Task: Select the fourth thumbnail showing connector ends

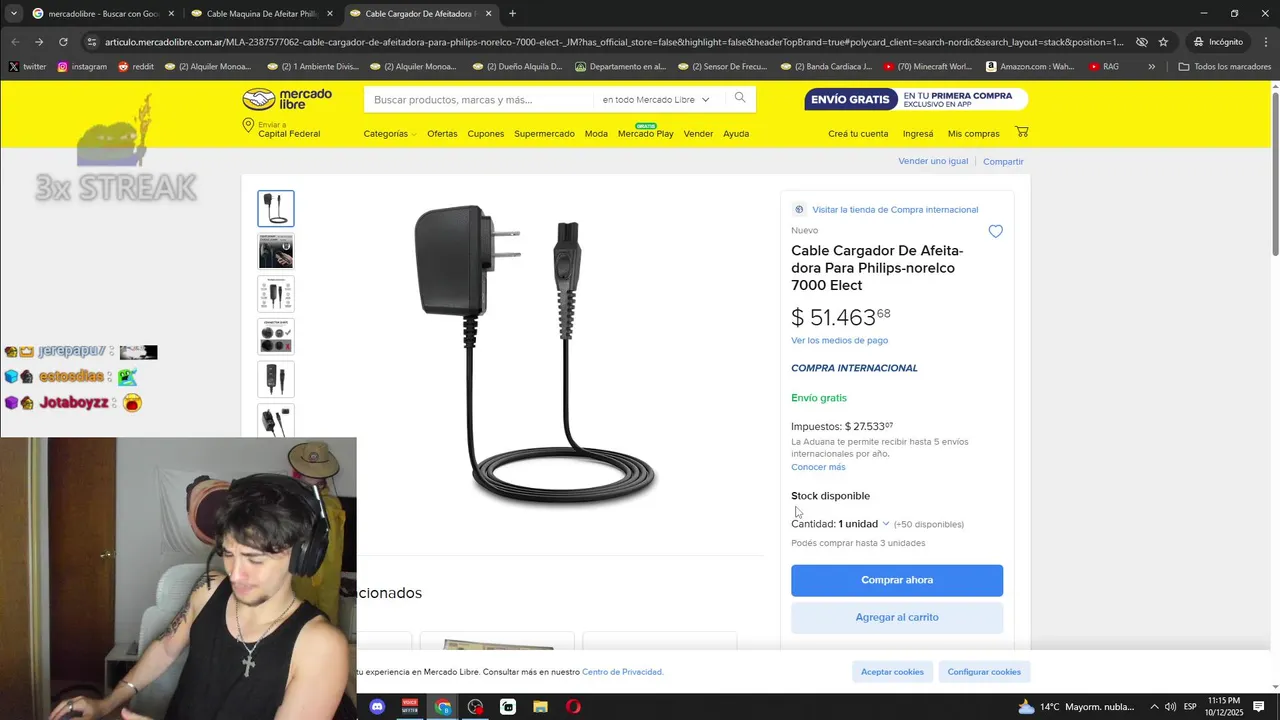Action: click(x=276, y=337)
